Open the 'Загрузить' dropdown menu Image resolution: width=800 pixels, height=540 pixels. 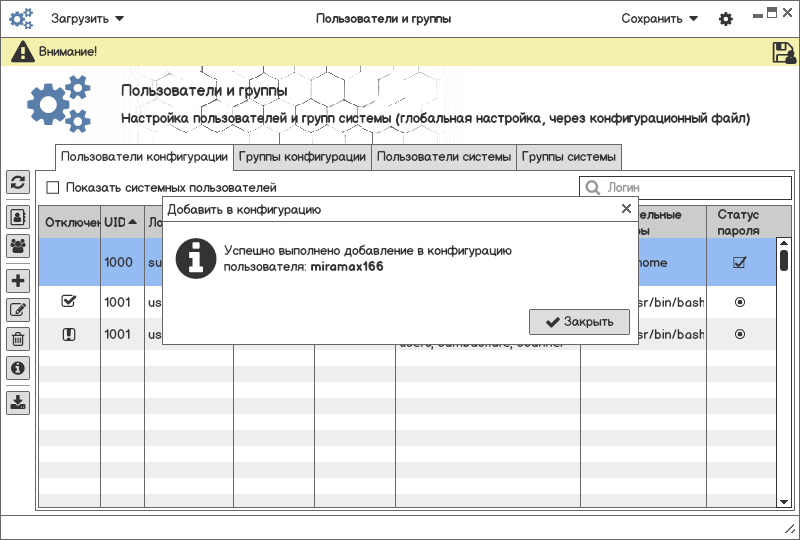(88, 19)
